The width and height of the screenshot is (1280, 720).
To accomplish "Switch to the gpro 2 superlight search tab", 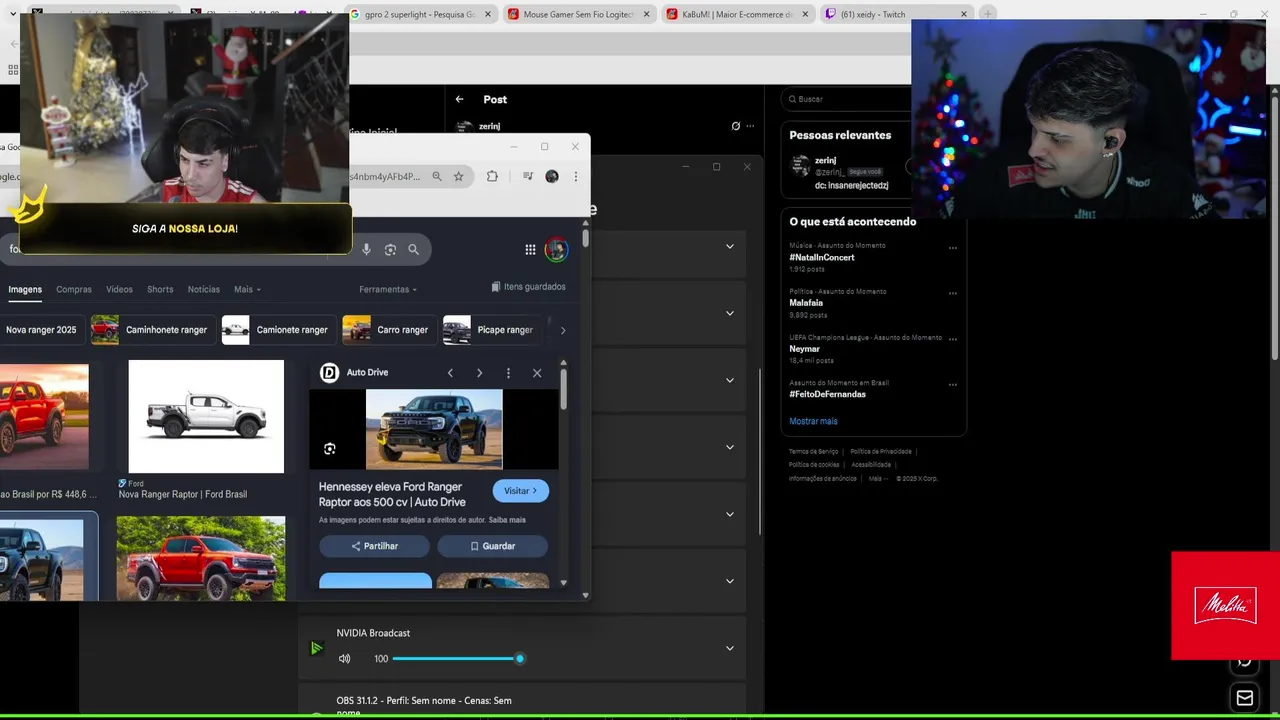I will click(420, 14).
